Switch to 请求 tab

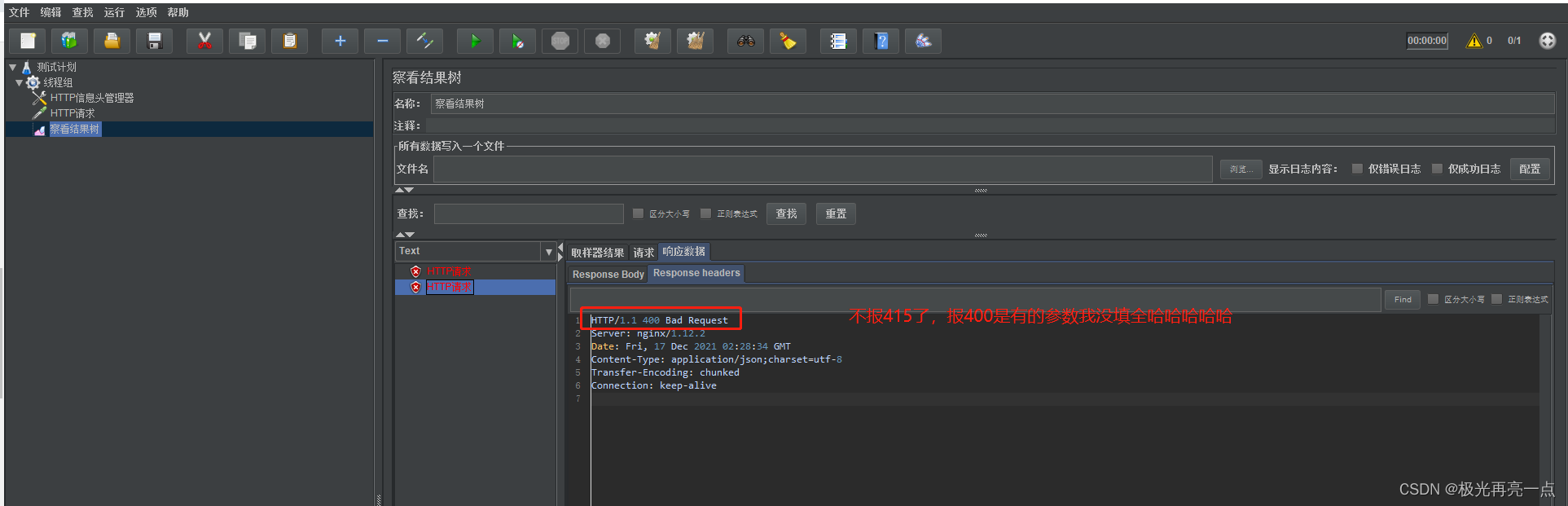pyautogui.click(x=643, y=253)
